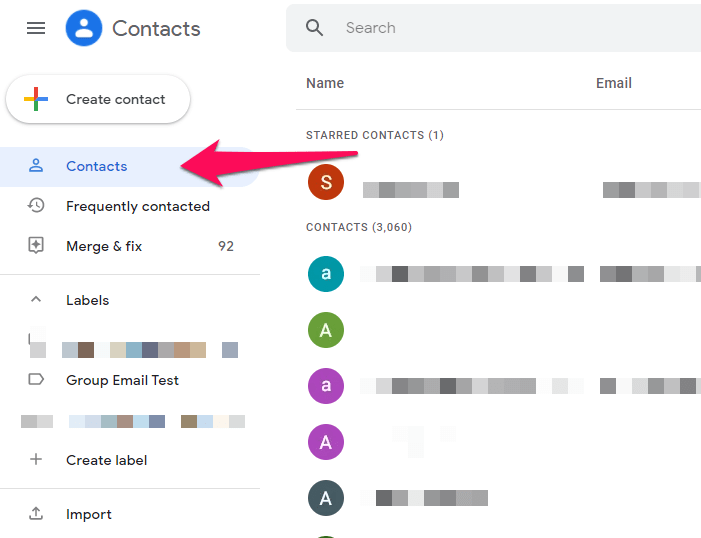The width and height of the screenshot is (701, 538).
Task: Open the Group Email Test label
Action: [130, 380]
